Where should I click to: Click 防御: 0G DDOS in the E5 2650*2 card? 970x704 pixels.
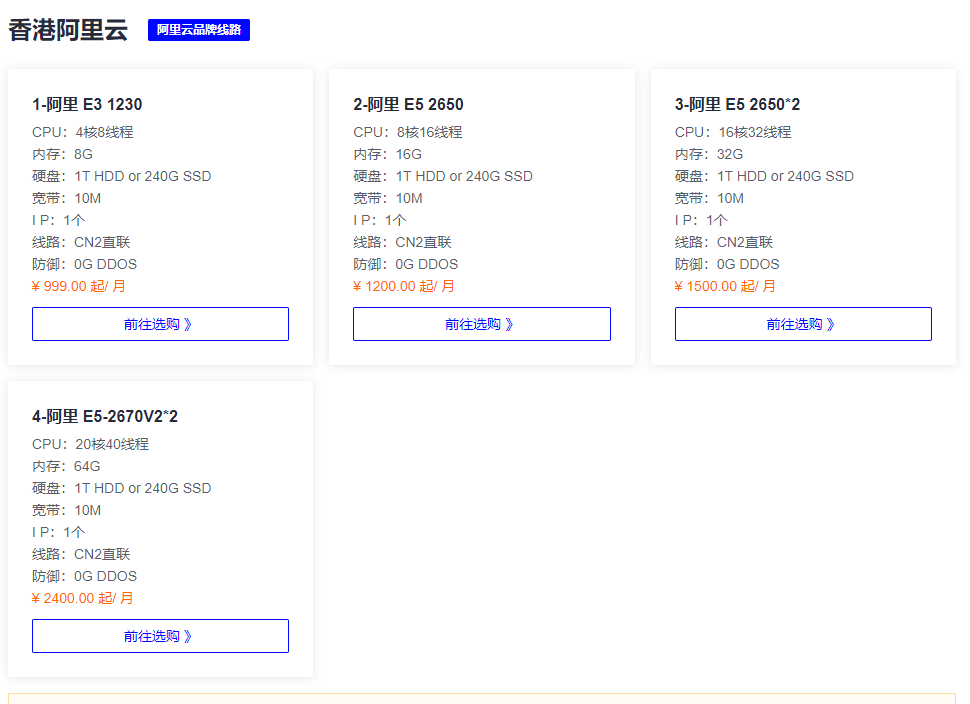coord(728,264)
